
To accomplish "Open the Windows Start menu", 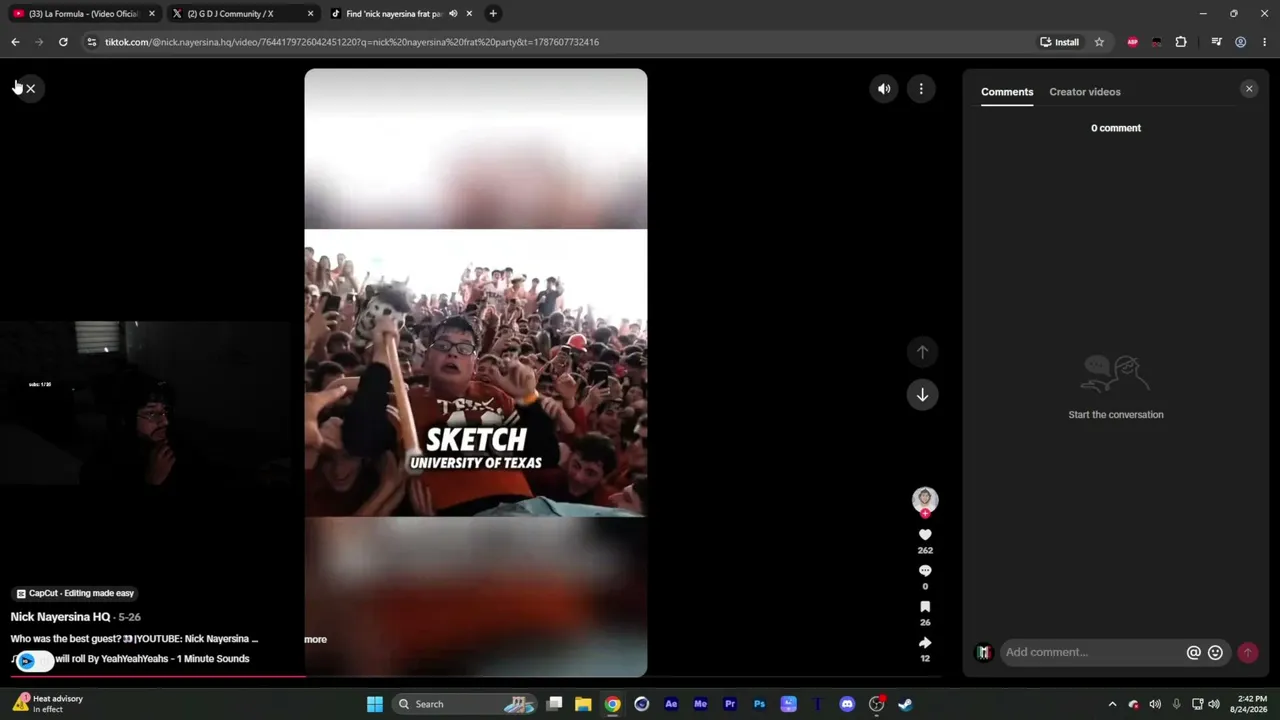I will 375,704.
